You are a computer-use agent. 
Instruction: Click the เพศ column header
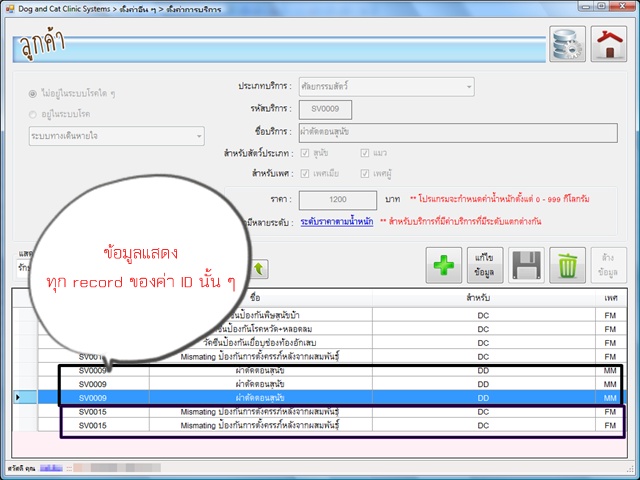point(611,298)
